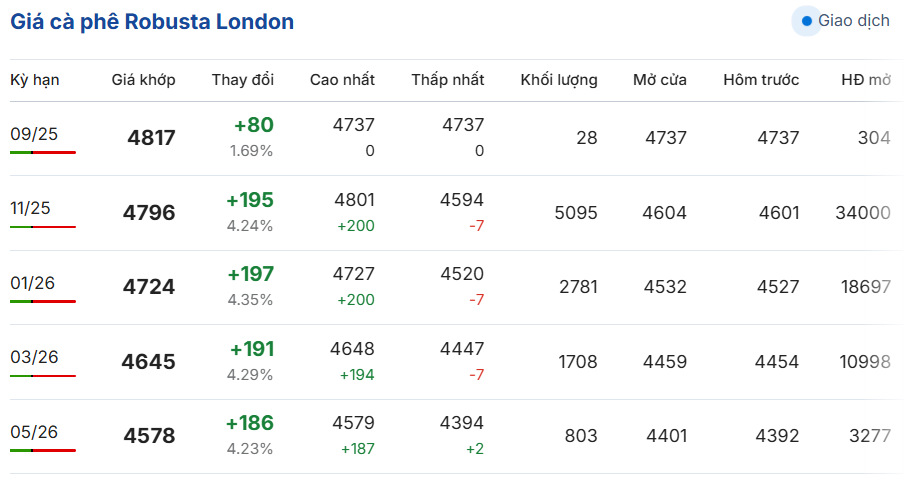912x480 pixels.
Task: Click the Giao dịch status label
Action: (854, 20)
